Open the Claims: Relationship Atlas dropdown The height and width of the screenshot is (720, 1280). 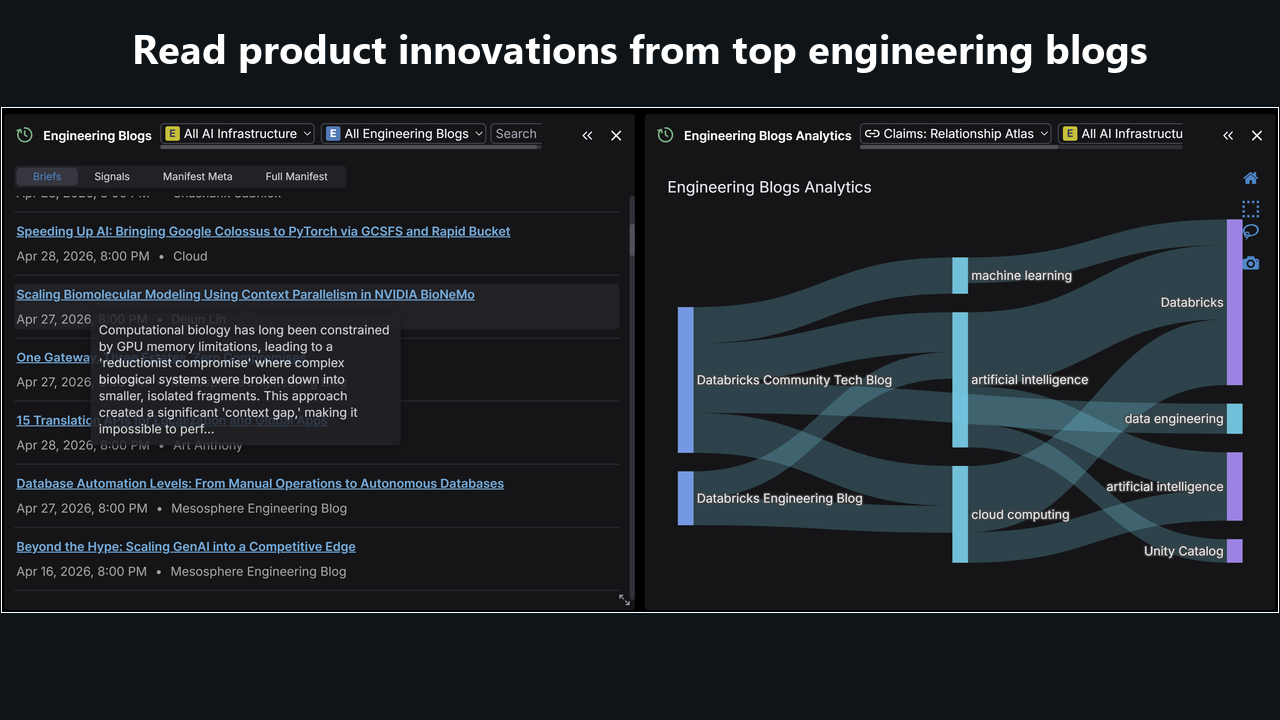pyautogui.click(x=956, y=134)
